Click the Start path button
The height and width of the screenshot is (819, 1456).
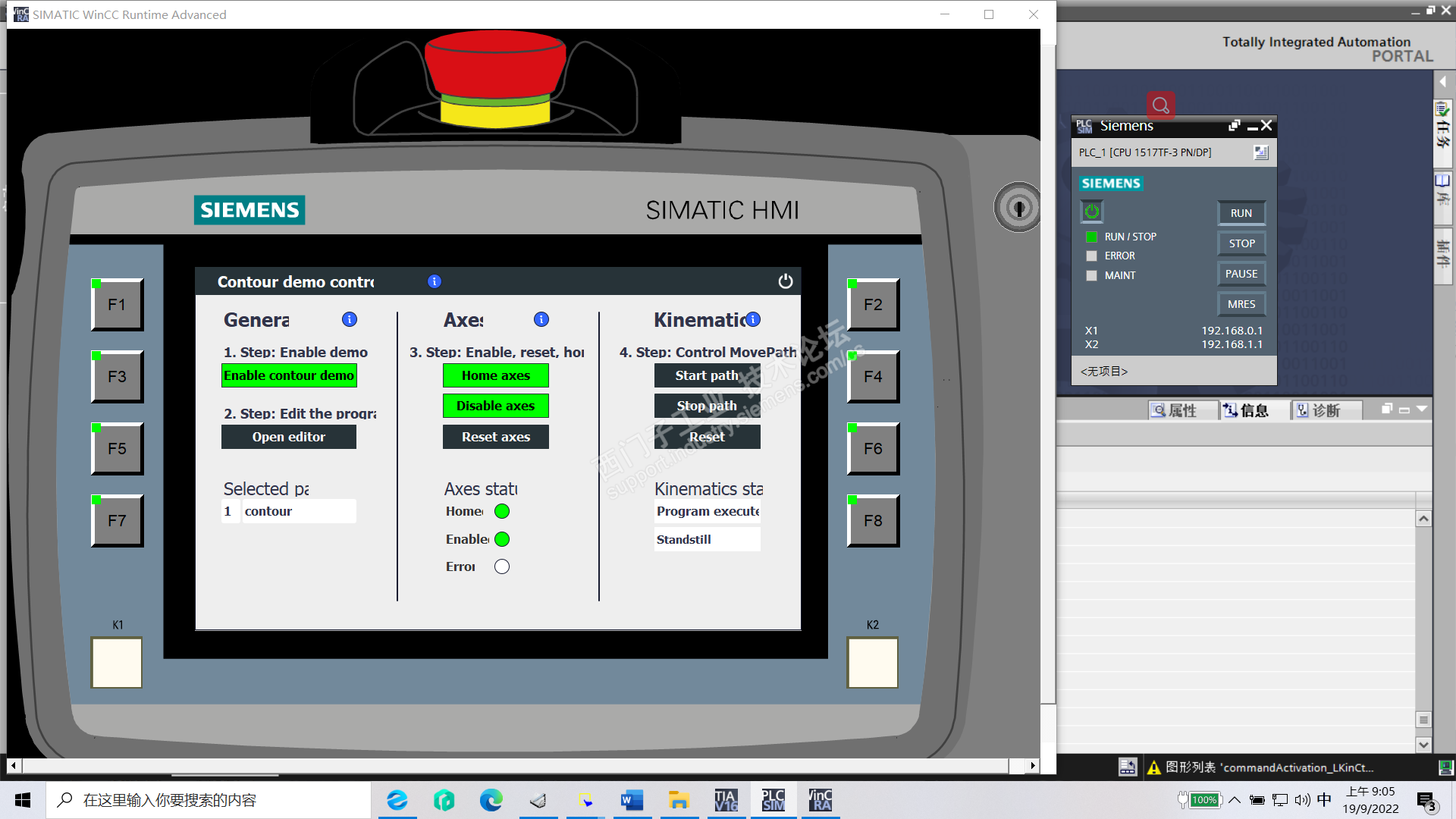[707, 375]
